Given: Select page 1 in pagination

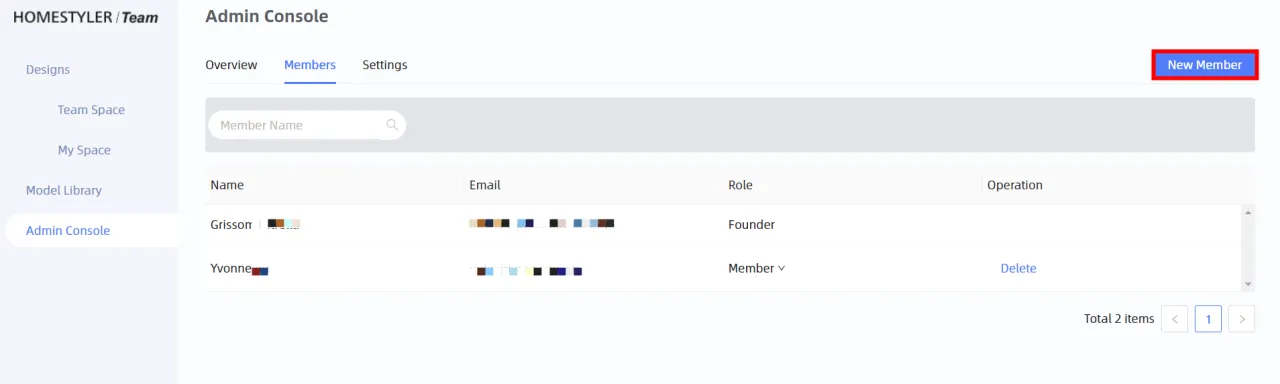Looking at the screenshot, I should pyautogui.click(x=1208, y=319).
